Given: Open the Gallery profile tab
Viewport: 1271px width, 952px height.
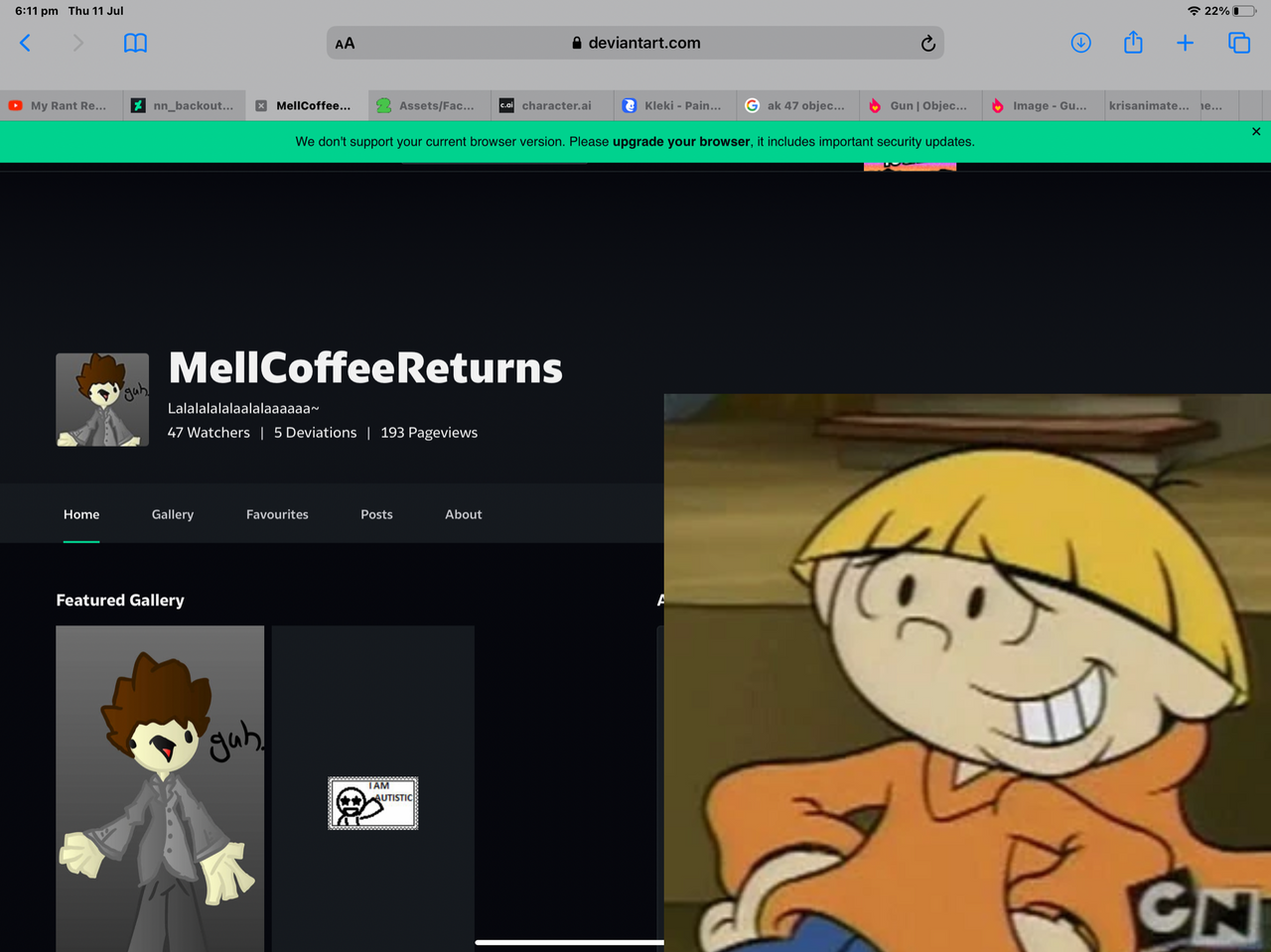Looking at the screenshot, I should [173, 514].
